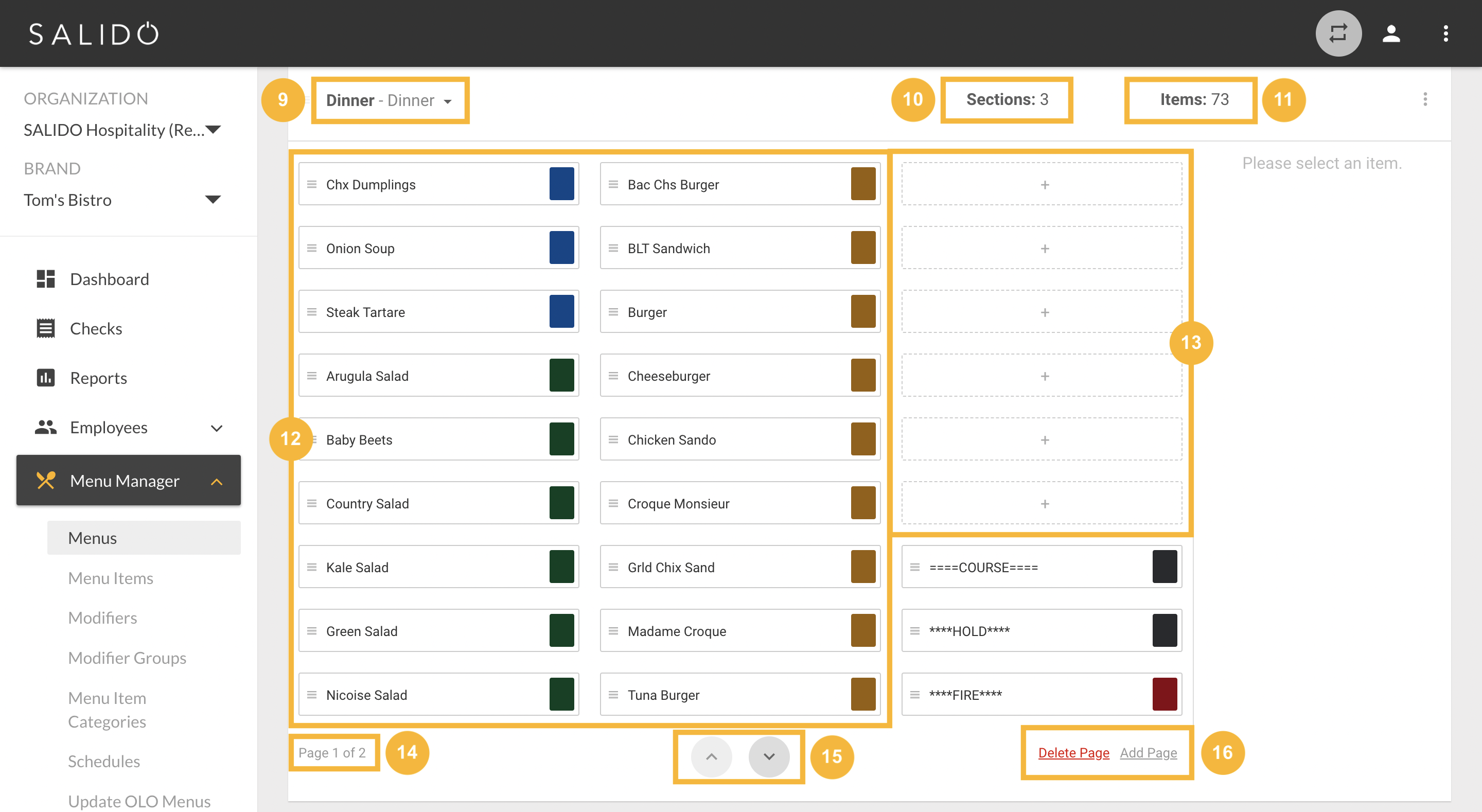Expand the SALIDO Hospitality organization dropdown
This screenshot has width=1482, height=812.
pos(213,130)
